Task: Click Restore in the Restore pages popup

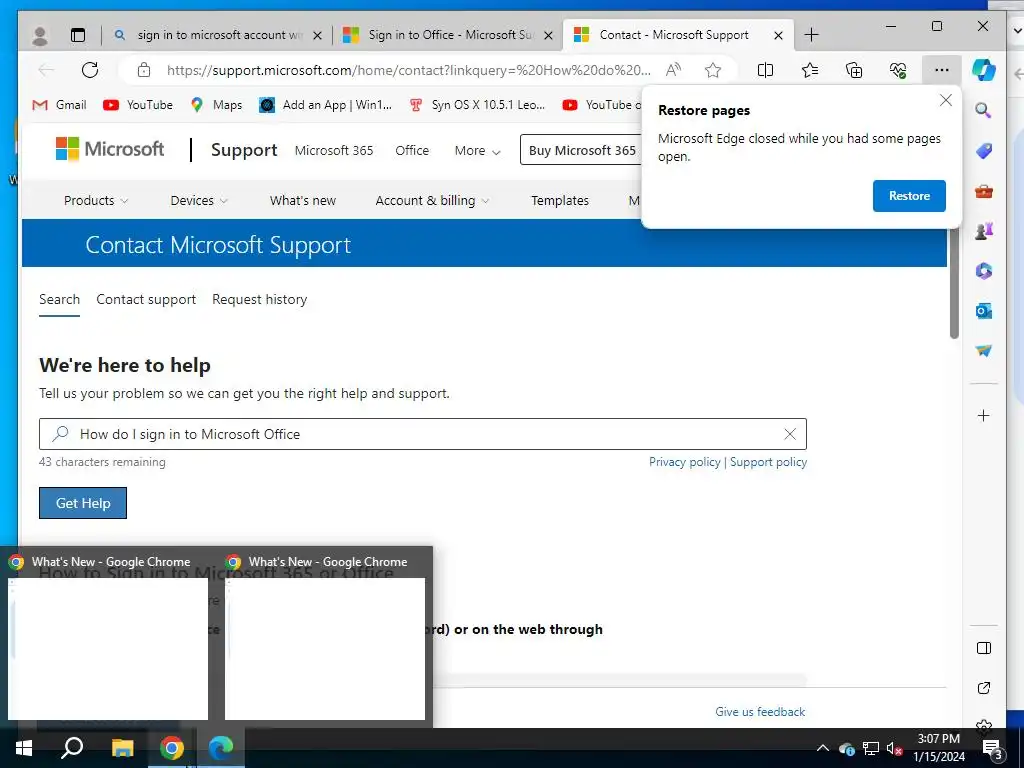Action: point(909,196)
